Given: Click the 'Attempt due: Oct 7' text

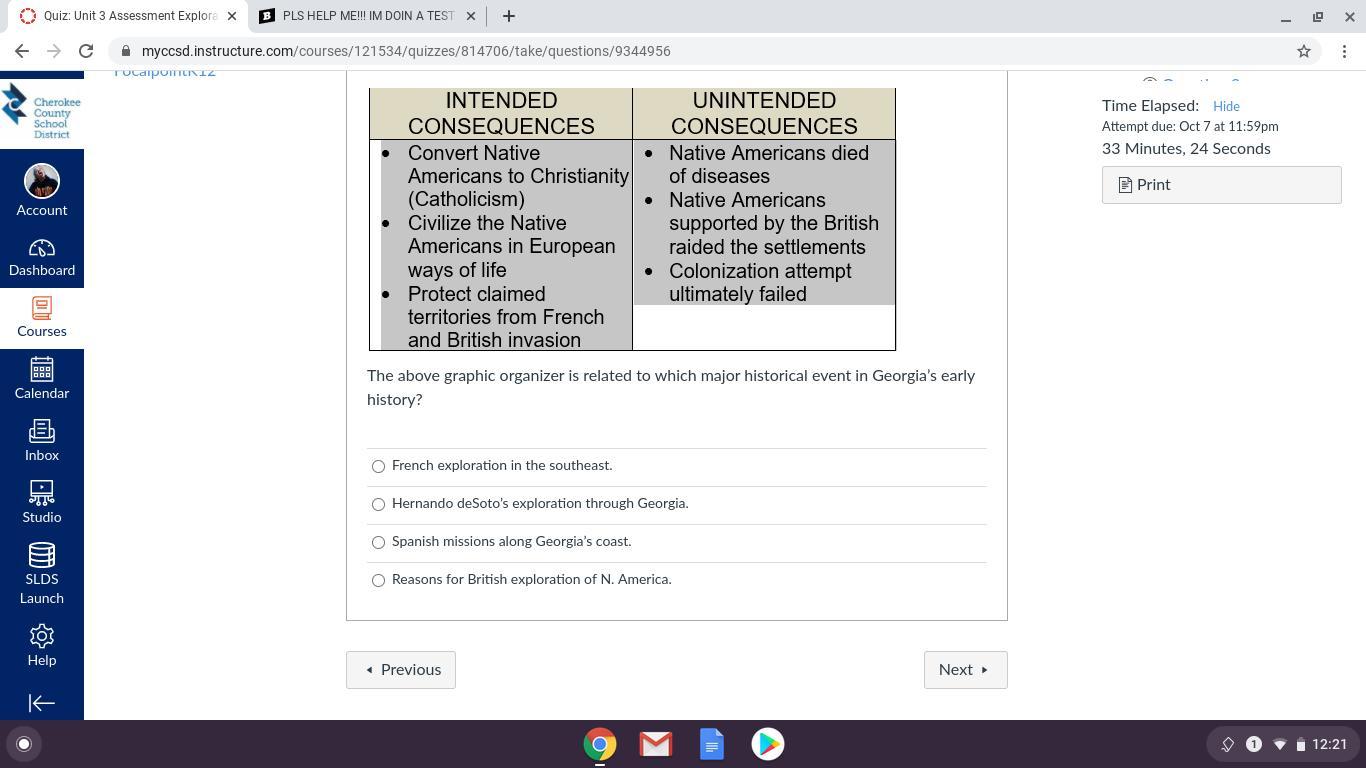Looking at the screenshot, I should 1190,127.
